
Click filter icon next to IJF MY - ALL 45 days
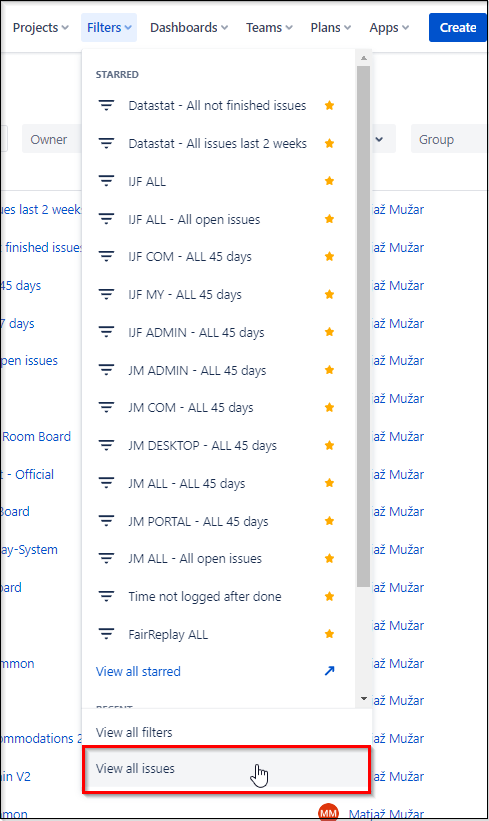(106, 294)
